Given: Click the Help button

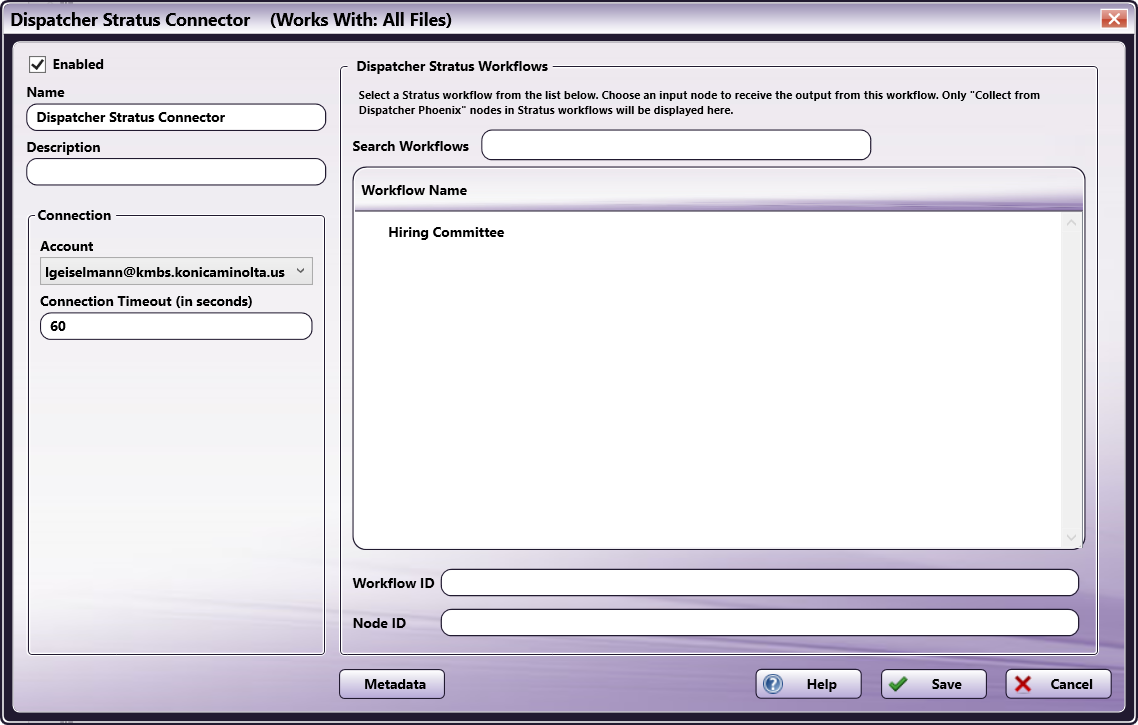Looking at the screenshot, I should pos(809,684).
